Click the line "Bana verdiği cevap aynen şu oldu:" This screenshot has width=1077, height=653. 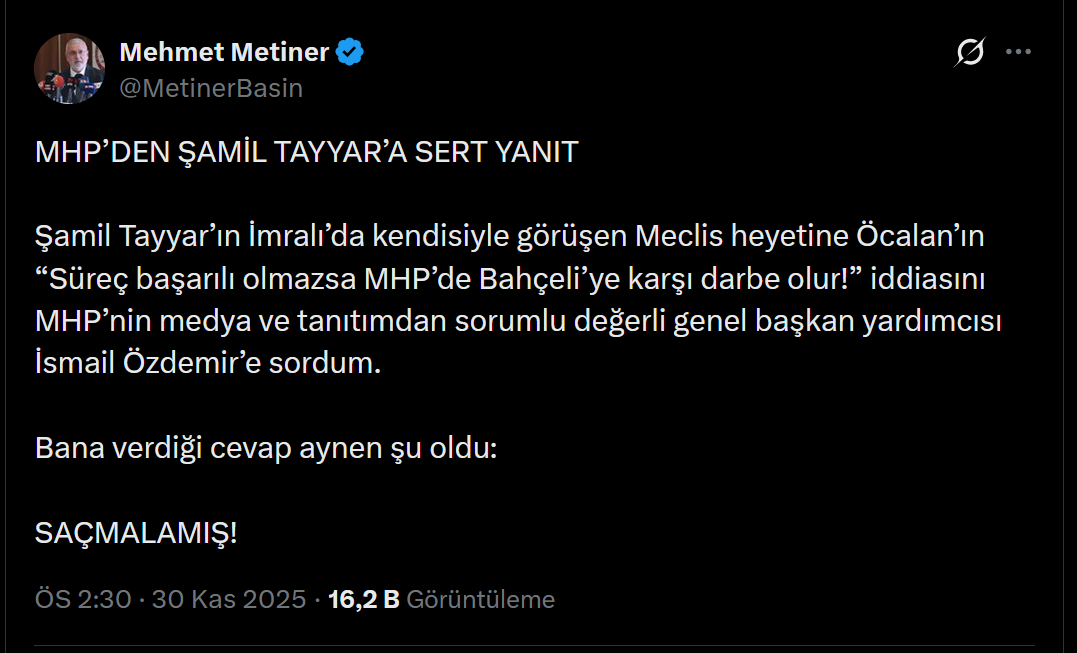[x=266, y=447]
